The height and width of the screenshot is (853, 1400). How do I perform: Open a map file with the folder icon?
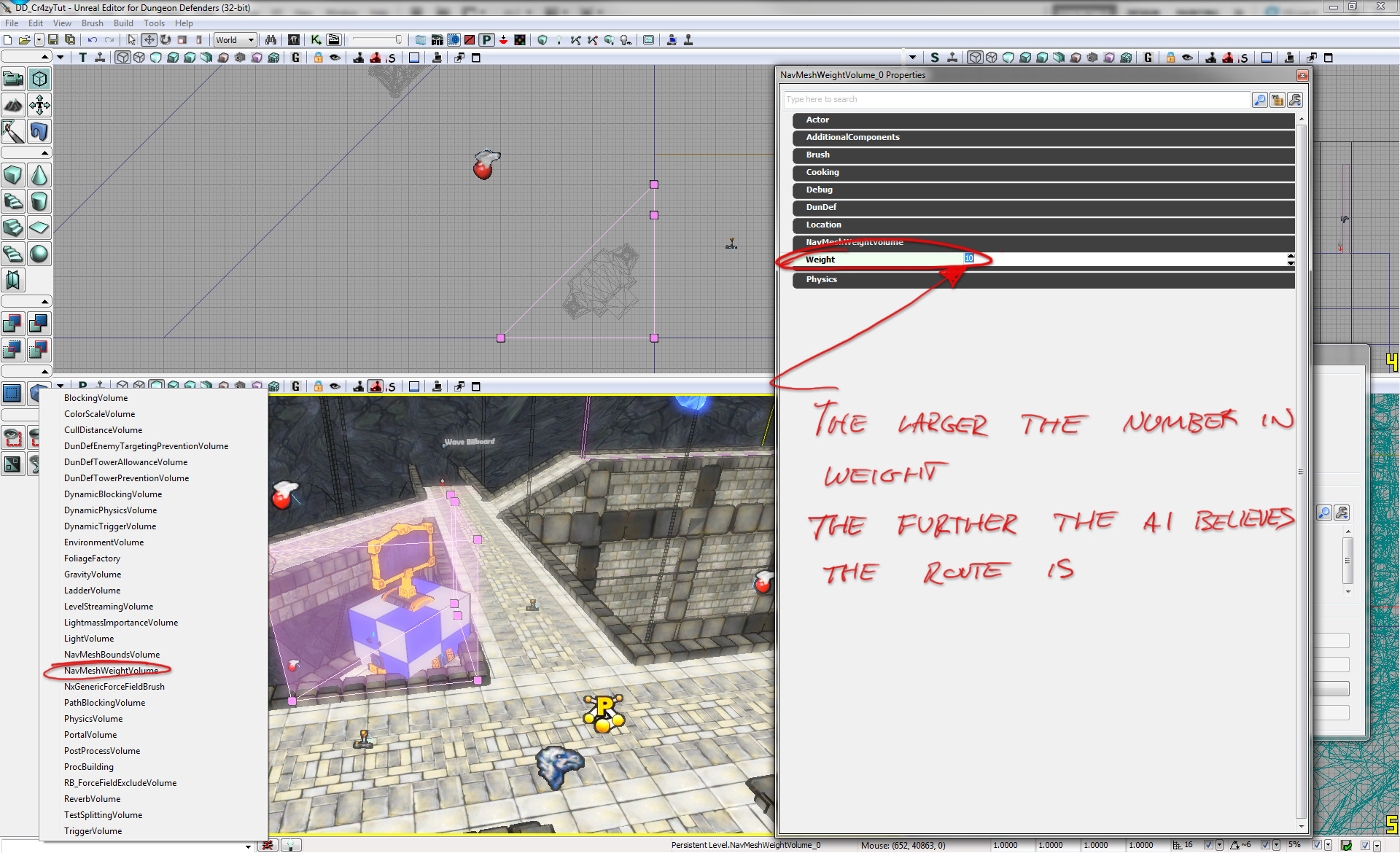click(24, 40)
